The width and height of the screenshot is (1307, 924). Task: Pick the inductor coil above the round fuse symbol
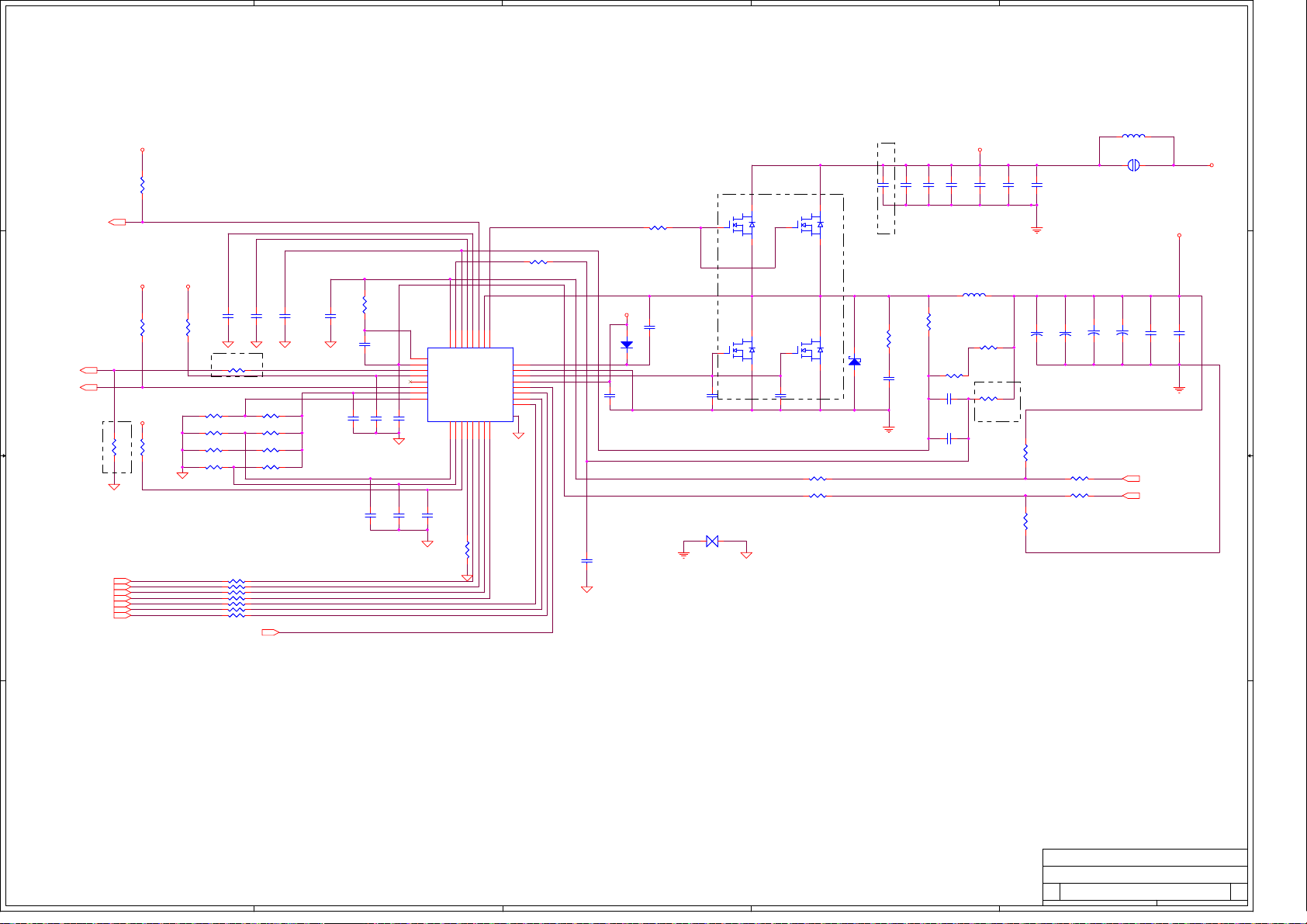(1133, 137)
